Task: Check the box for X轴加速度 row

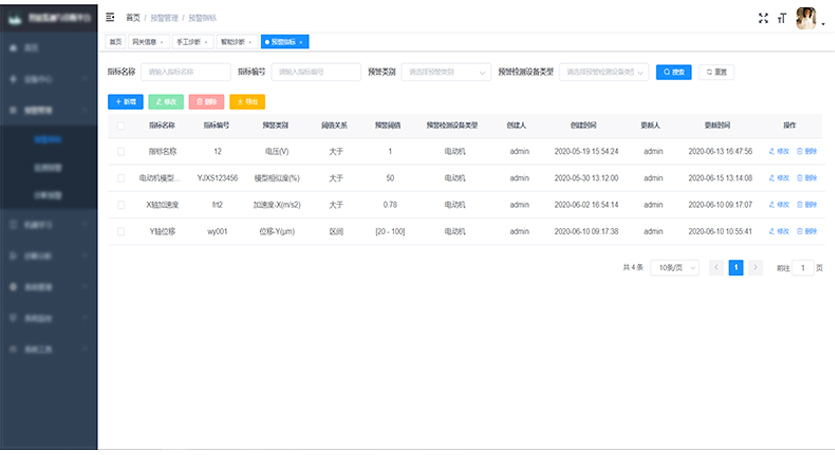Action: click(x=121, y=205)
